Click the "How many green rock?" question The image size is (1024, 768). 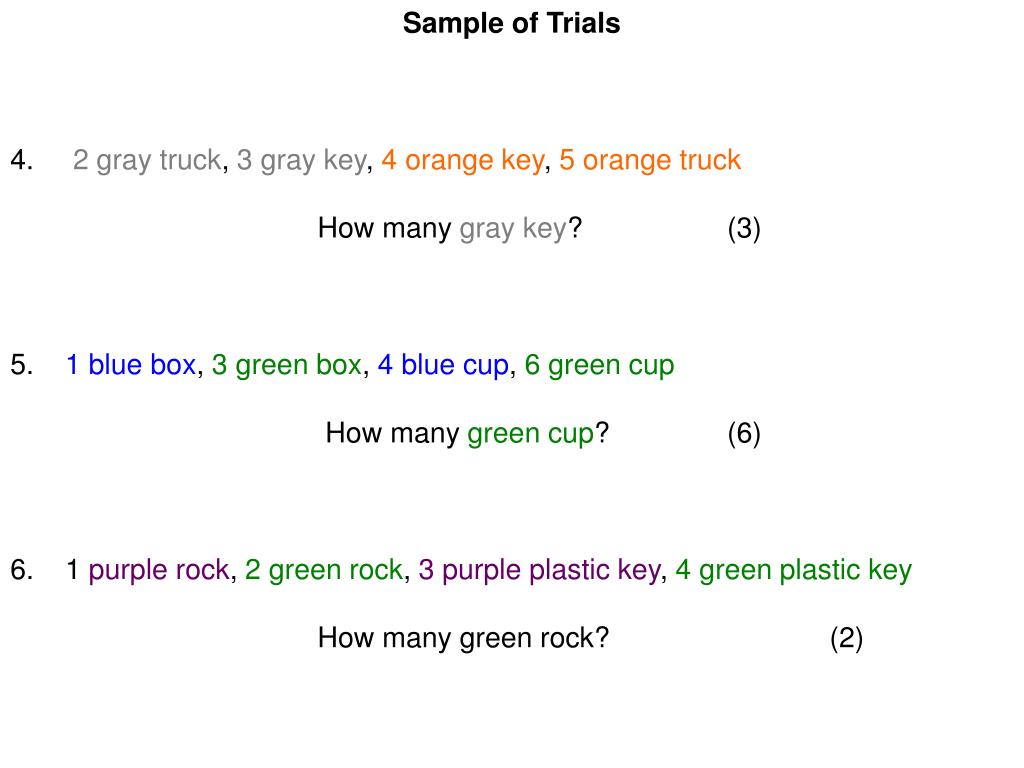click(x=463, y=638)
